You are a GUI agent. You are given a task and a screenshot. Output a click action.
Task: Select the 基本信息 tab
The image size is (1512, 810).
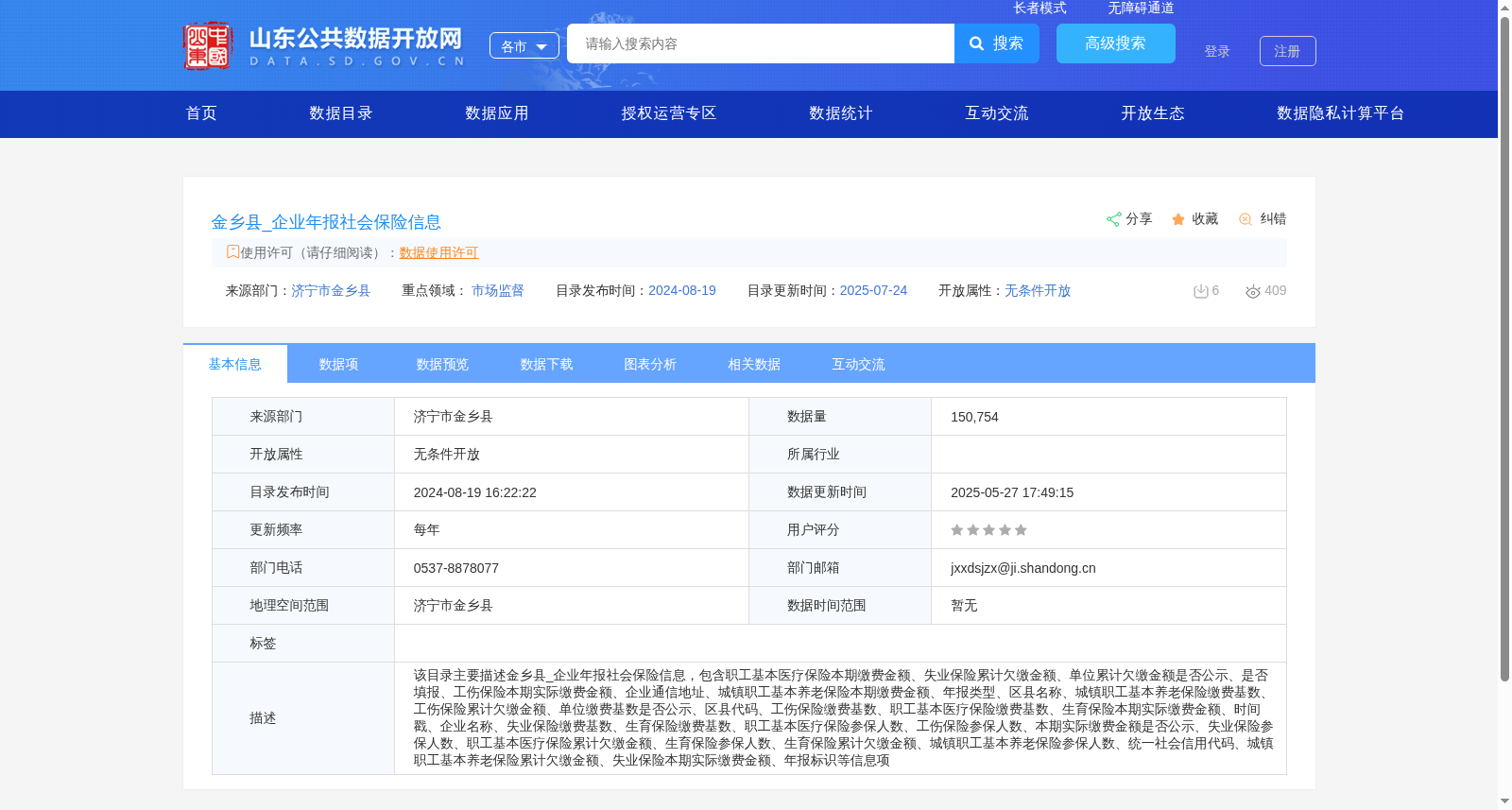tap(235, 364)
